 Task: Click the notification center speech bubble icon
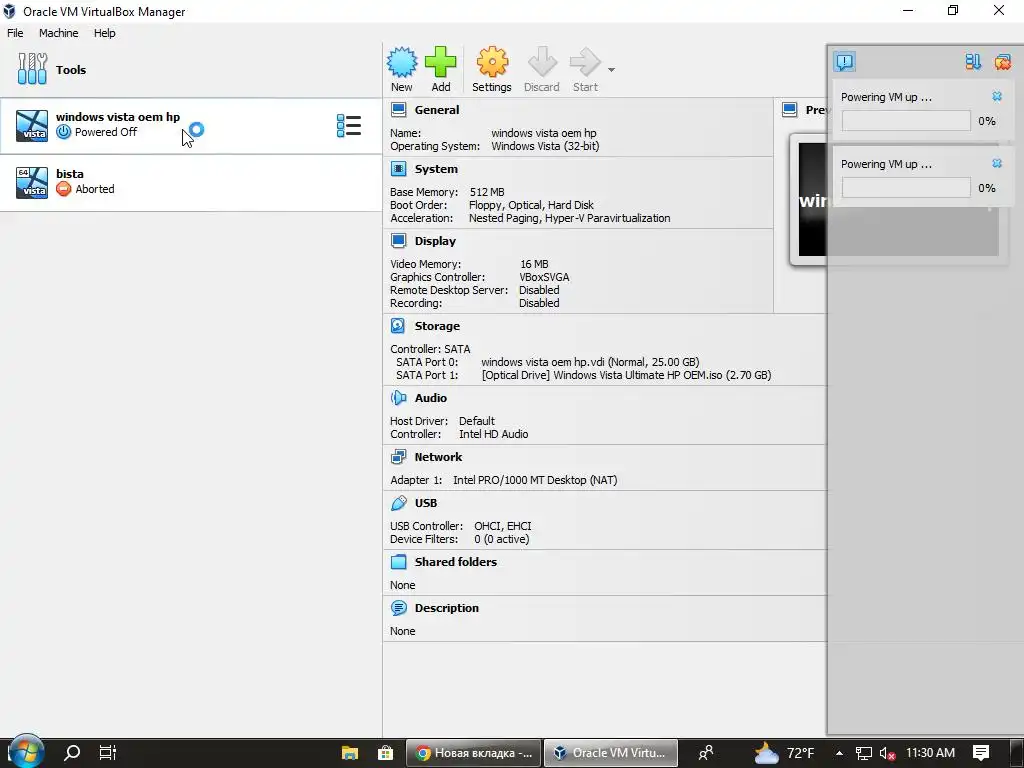pos(844,62)
